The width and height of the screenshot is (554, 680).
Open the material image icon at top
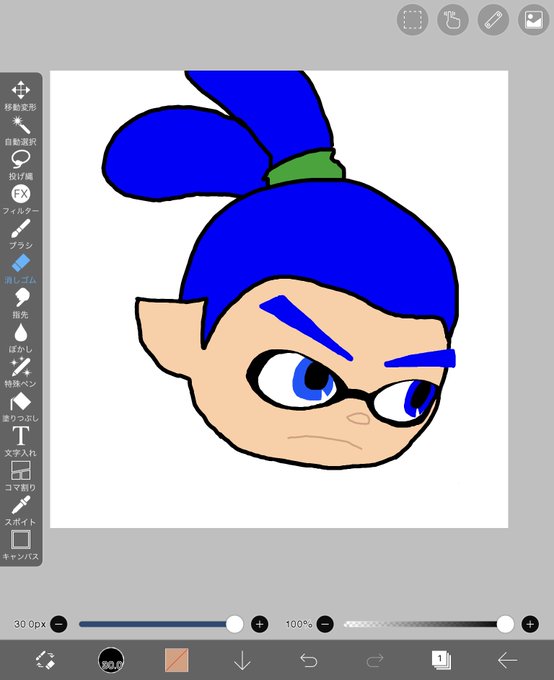[x=534, y=20]
